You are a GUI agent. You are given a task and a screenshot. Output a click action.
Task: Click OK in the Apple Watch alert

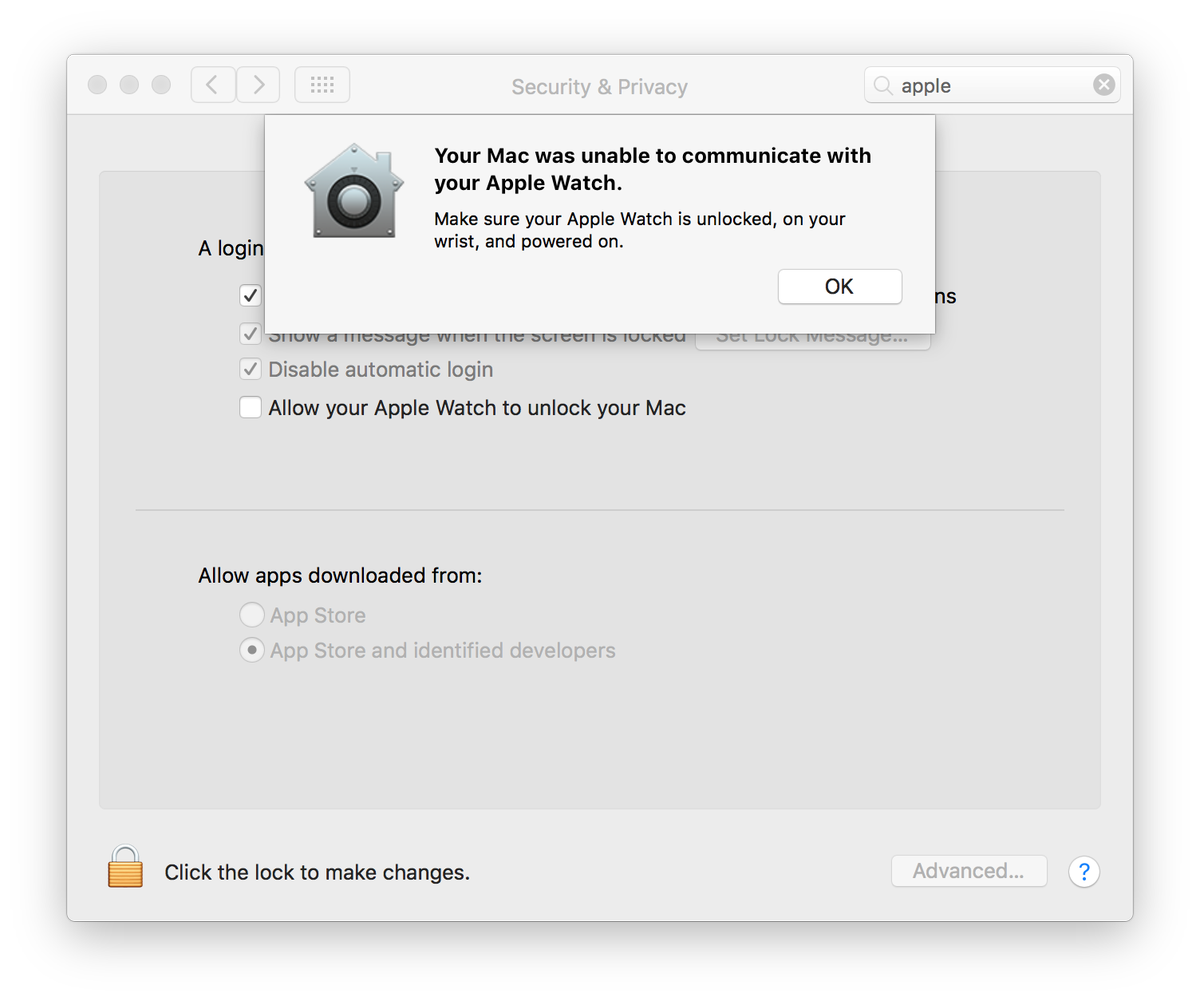point(840,286)
